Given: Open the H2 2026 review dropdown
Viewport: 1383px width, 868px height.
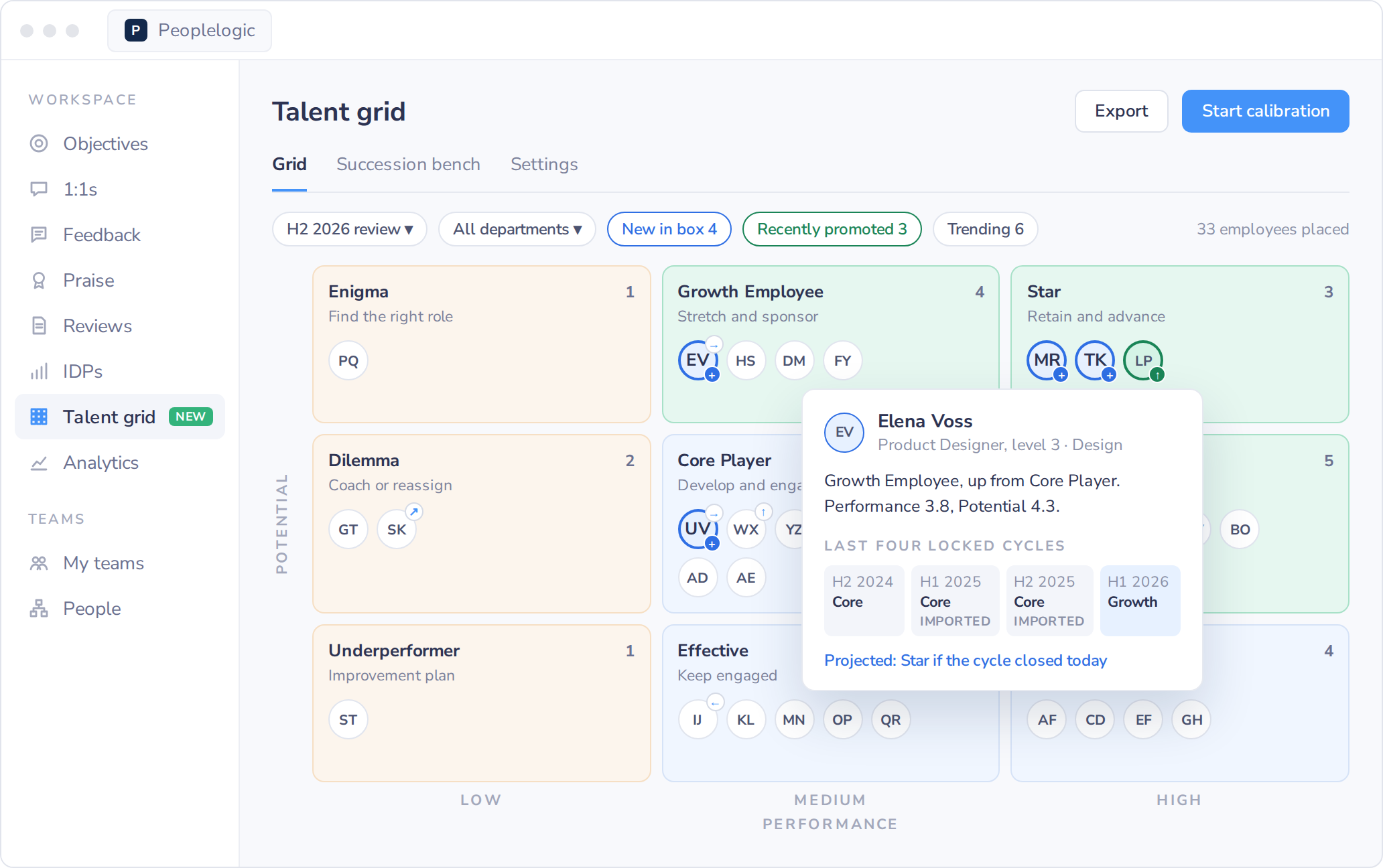Looking at the screenshot, I should point(349,229).
